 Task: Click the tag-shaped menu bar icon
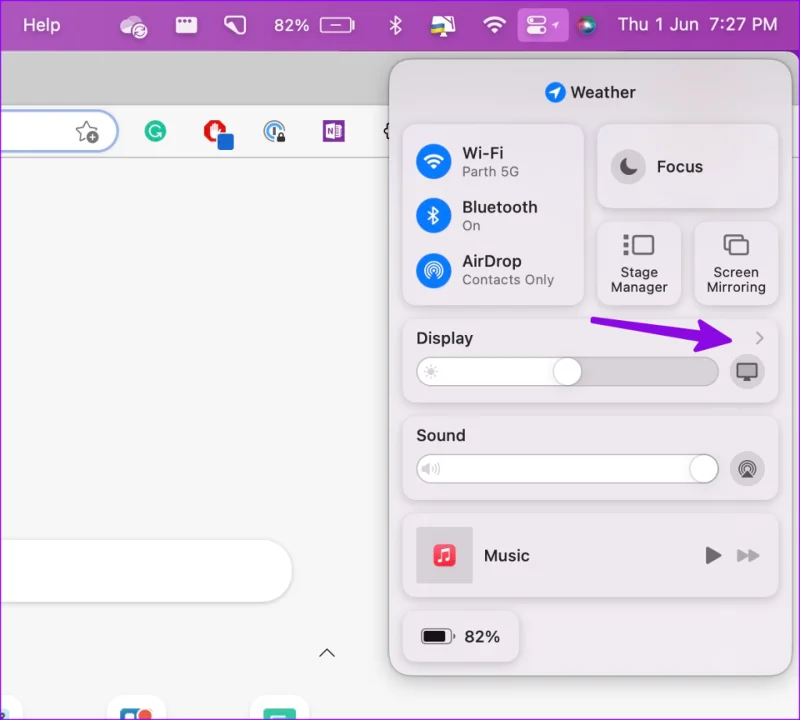coord(235,25)
